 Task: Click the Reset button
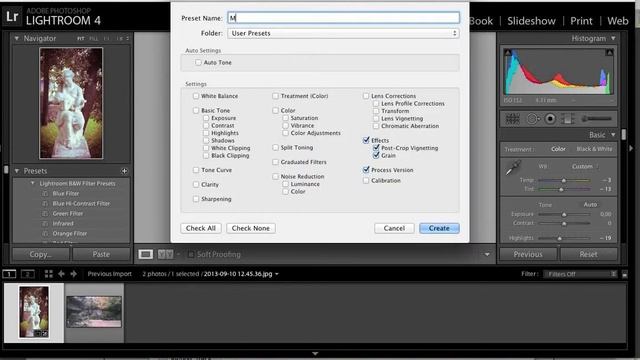click(x=588, y=254)
